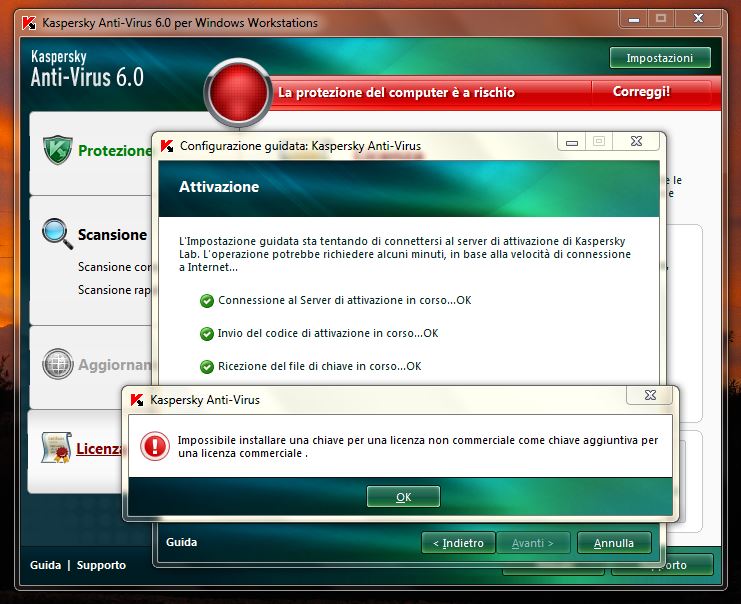
Task: Click the green checkmark for Invio del codice
Action: tap(207, 333)
